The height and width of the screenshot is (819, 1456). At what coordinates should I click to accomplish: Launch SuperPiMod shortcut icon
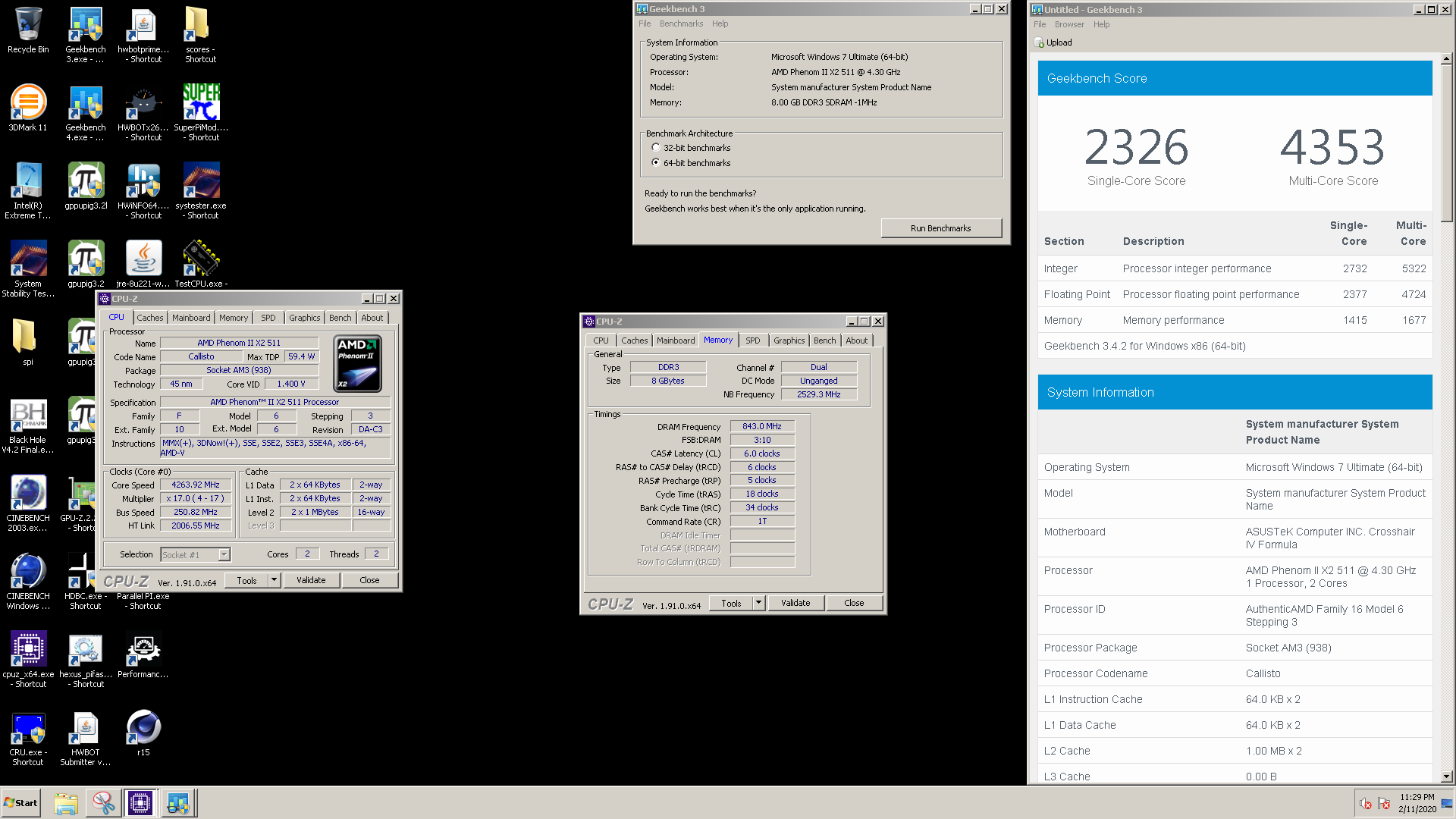click(201, 113)
